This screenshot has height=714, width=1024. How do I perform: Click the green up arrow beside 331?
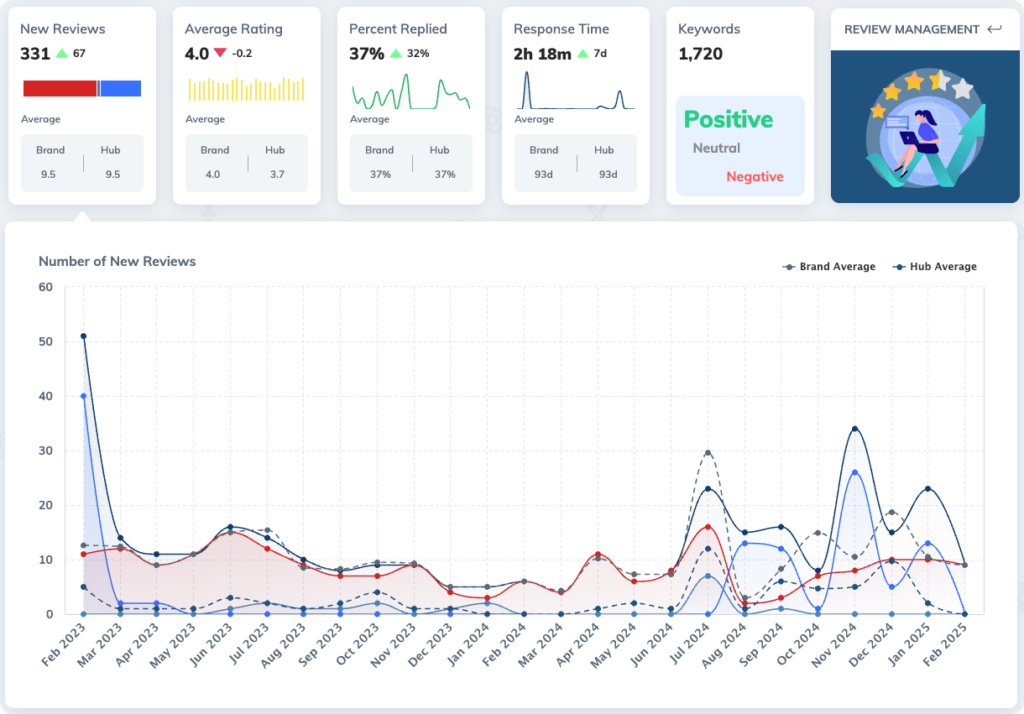(x=63, y=53)
